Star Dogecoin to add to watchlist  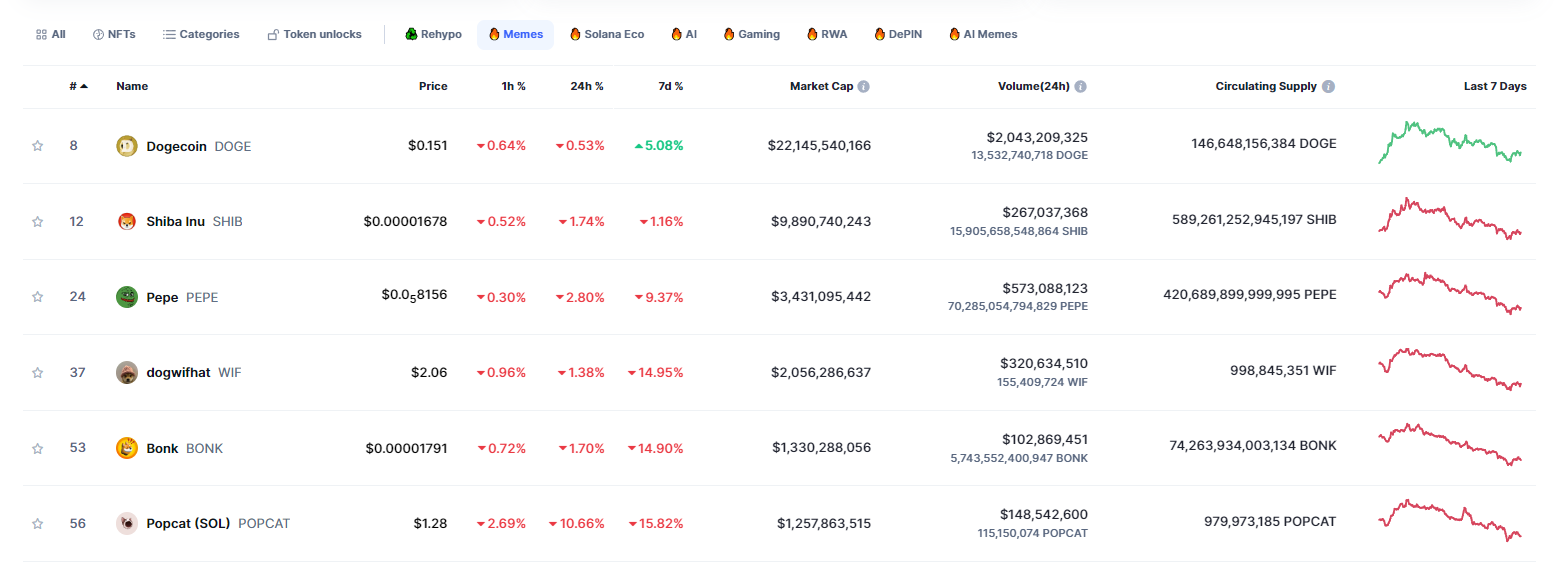[x=38, y=146]
